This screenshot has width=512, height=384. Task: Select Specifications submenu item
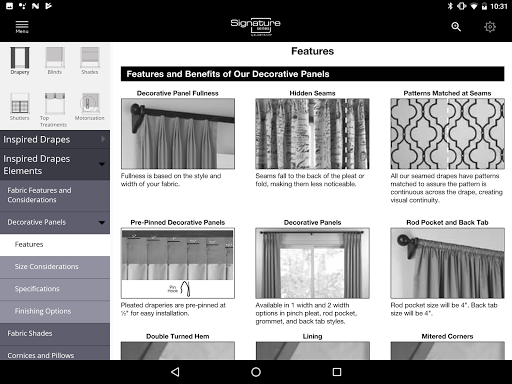coord(55,289)
